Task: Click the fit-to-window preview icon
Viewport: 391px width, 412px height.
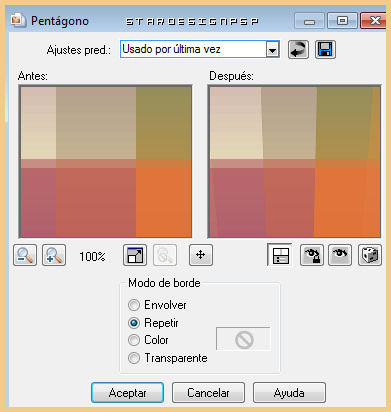Action: click(135, 255)
